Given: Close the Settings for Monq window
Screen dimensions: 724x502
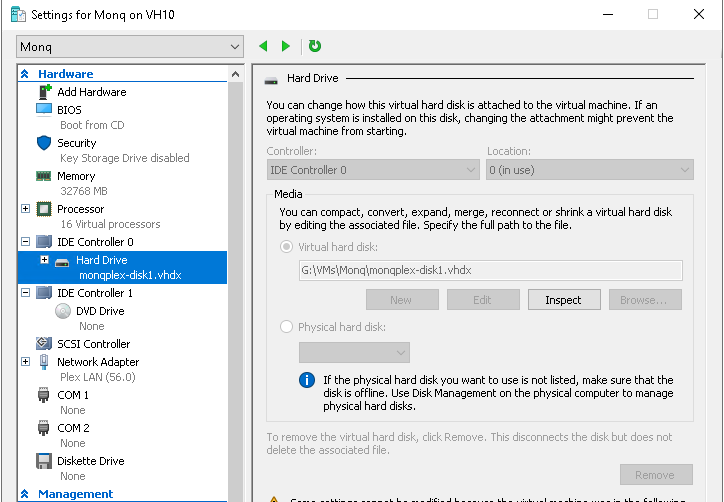Looking at the screenshot, I should click(x=699, y=14).
